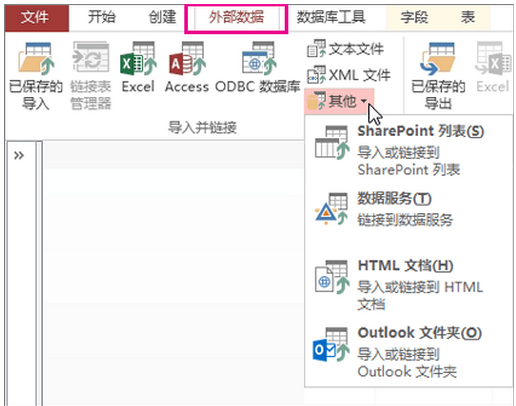Expand the 其他 (More) dropdown arrow
Screen dimensions: 516x406
coord(364,101)
